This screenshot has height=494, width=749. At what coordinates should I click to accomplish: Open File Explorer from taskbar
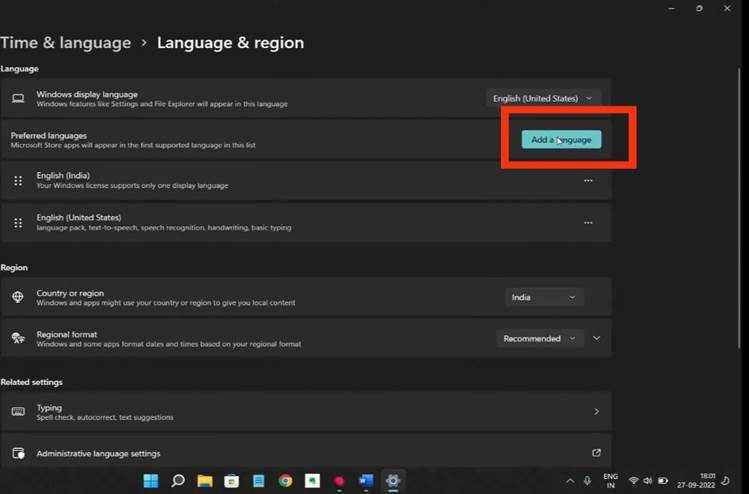pyautogui.click(x=205, y=481)
